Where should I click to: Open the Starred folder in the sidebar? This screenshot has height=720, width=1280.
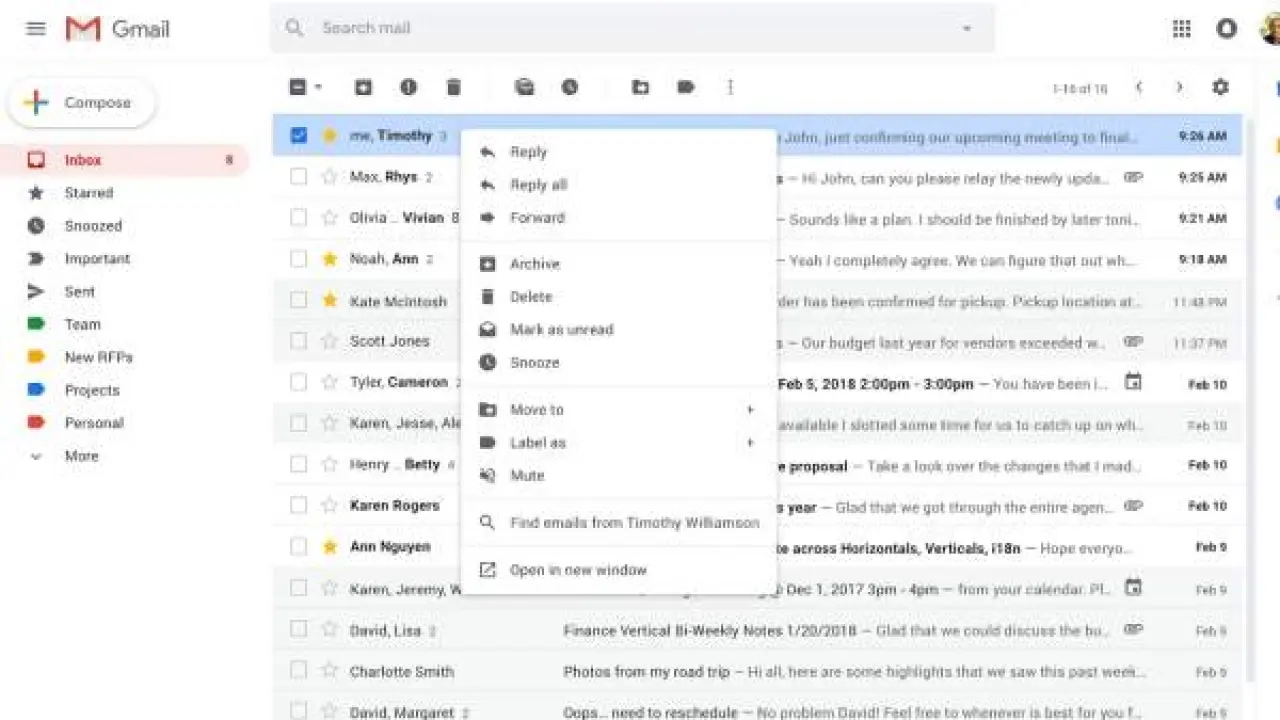coord(88,193)
